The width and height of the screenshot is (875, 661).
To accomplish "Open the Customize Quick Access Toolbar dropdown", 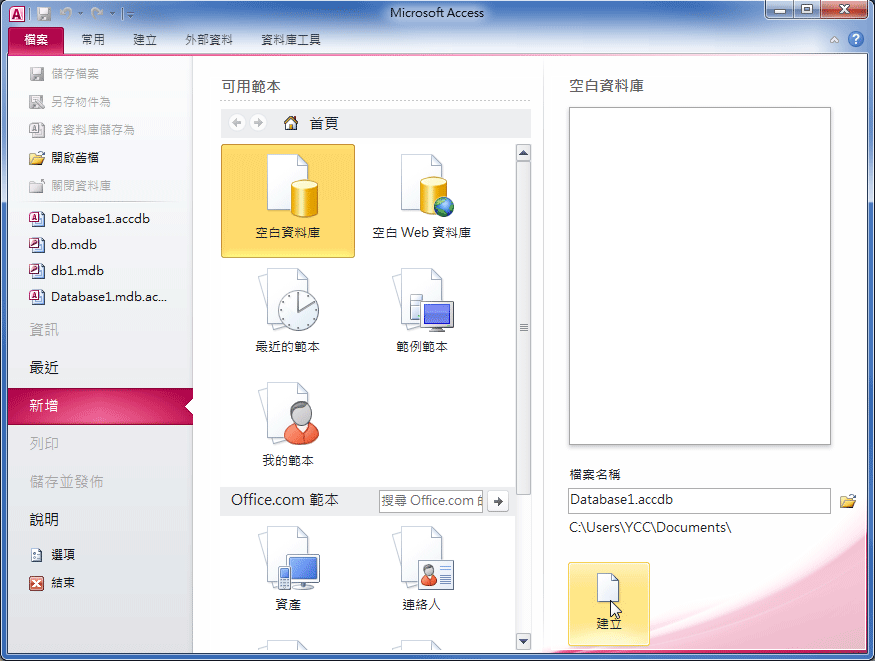I will coord(129,14).
